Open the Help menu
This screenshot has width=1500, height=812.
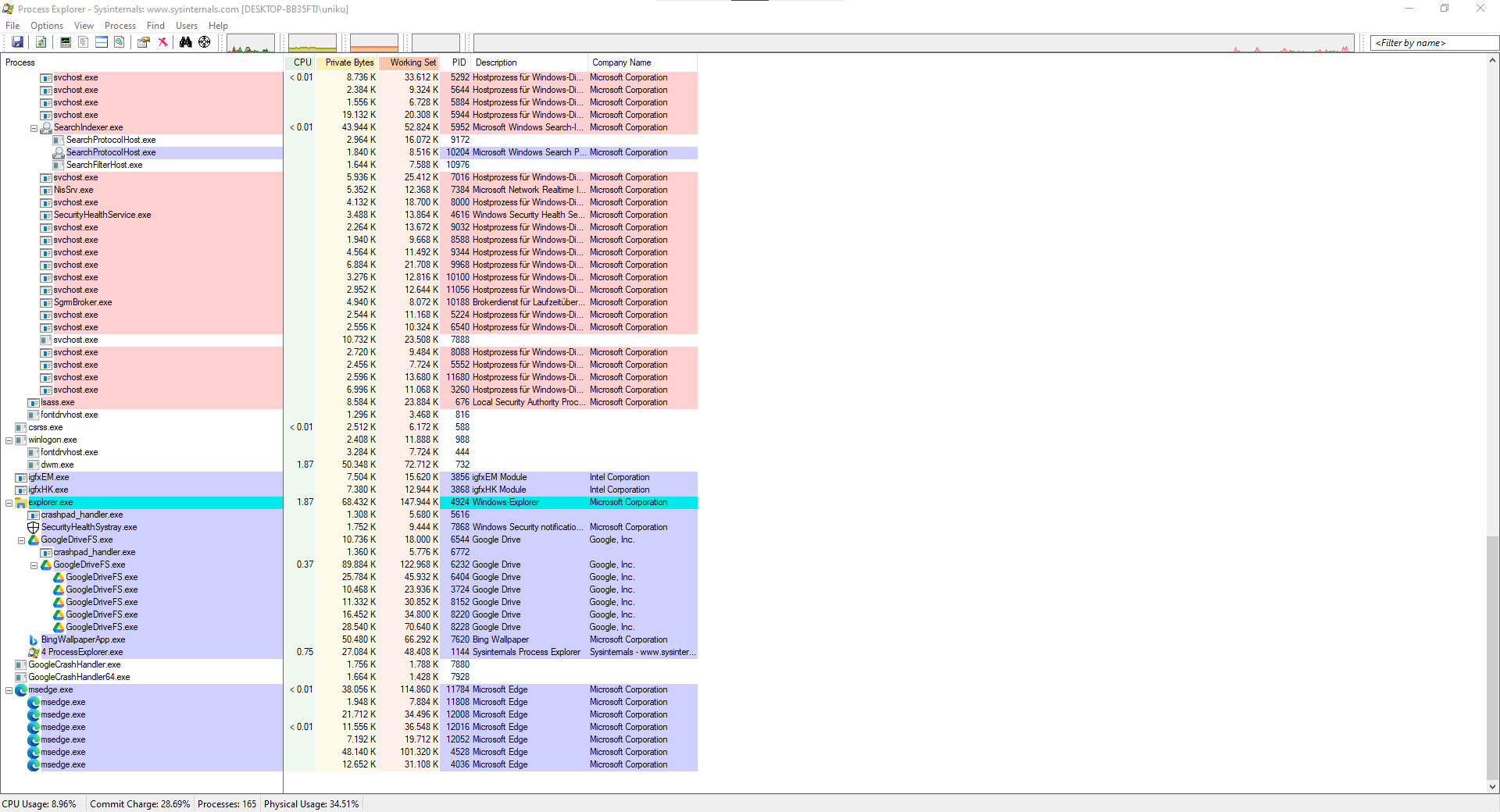(218, 26)
